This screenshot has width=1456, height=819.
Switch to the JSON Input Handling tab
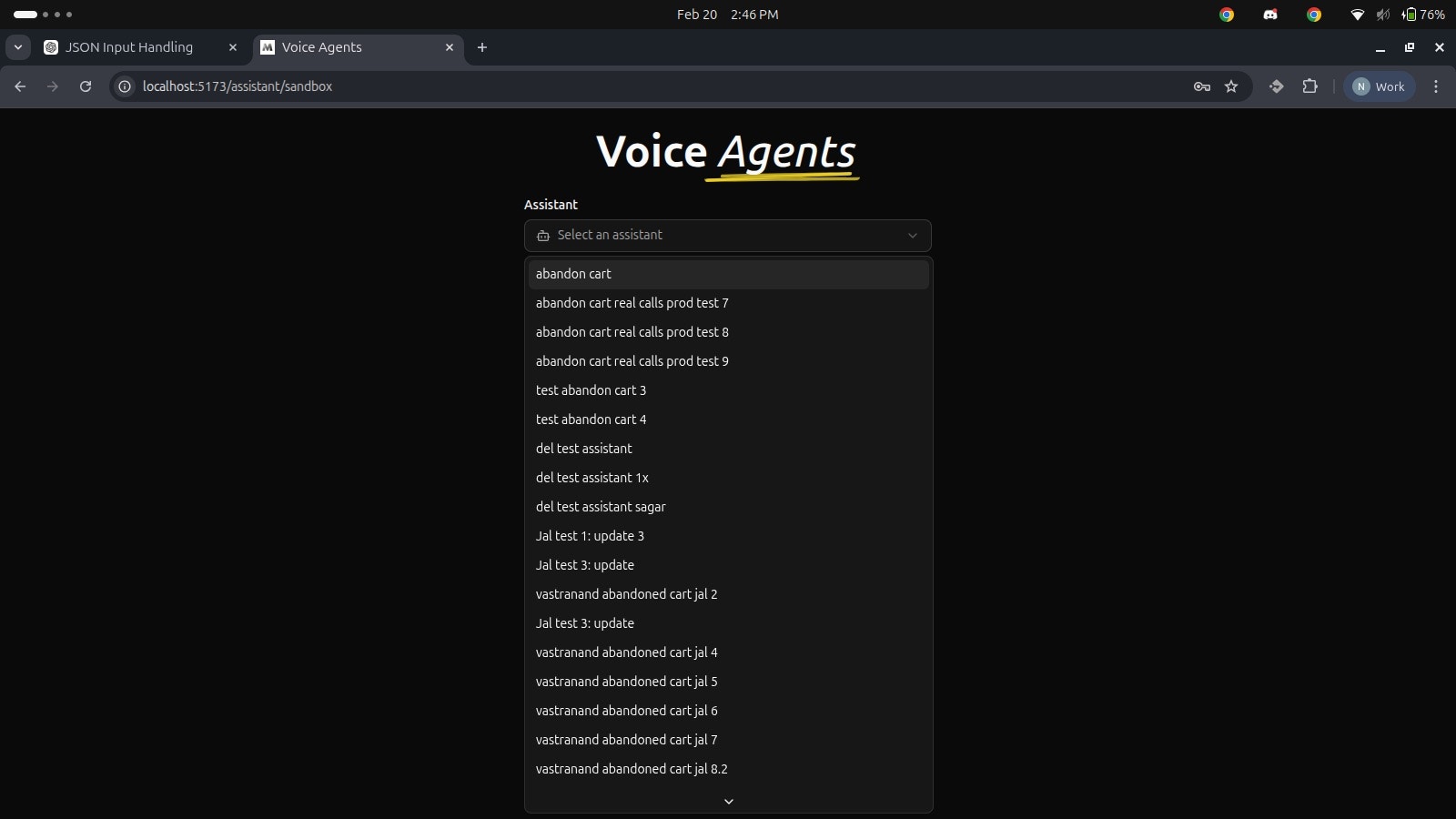click(127, 47)
